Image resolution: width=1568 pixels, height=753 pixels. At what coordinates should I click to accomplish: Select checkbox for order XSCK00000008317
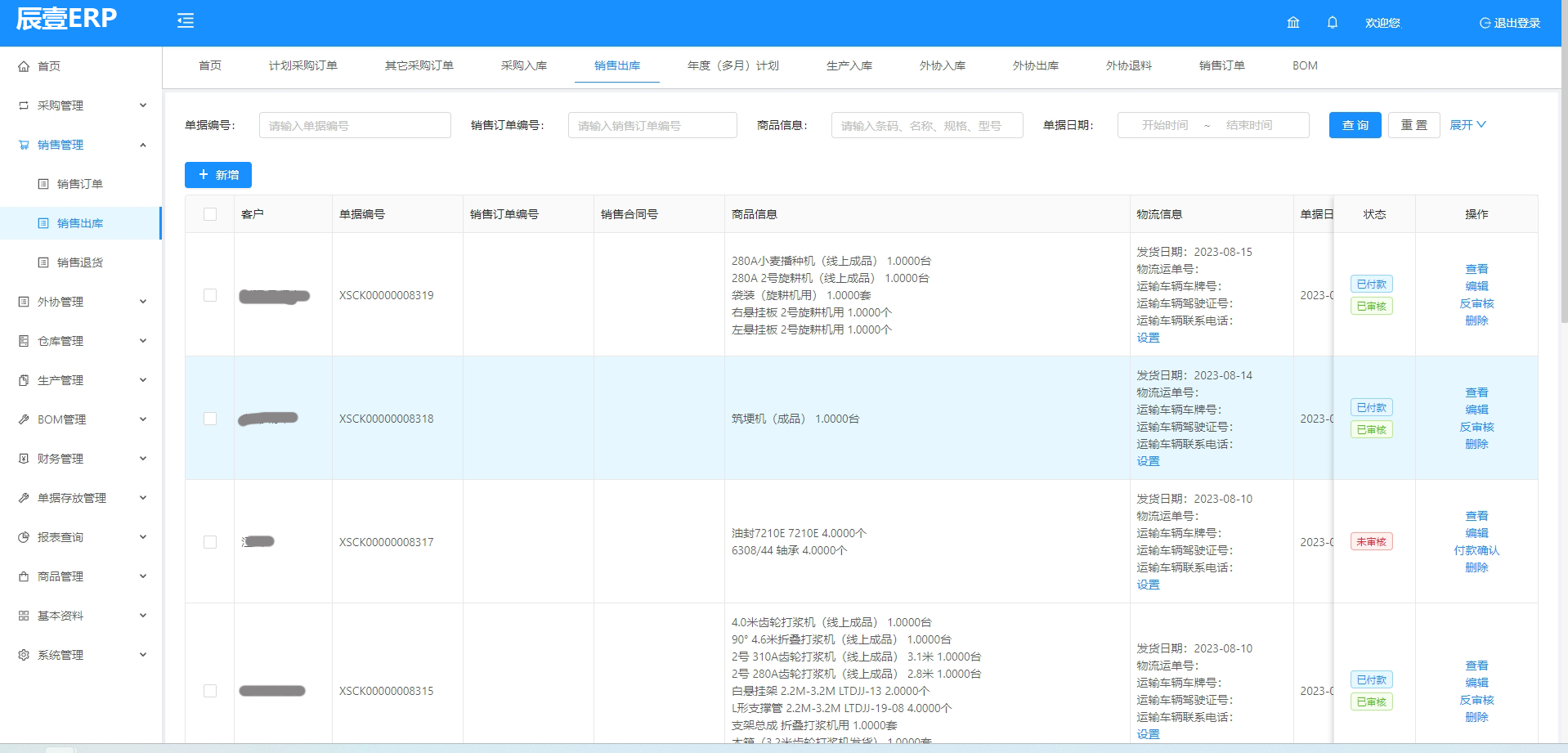[210, 542]
